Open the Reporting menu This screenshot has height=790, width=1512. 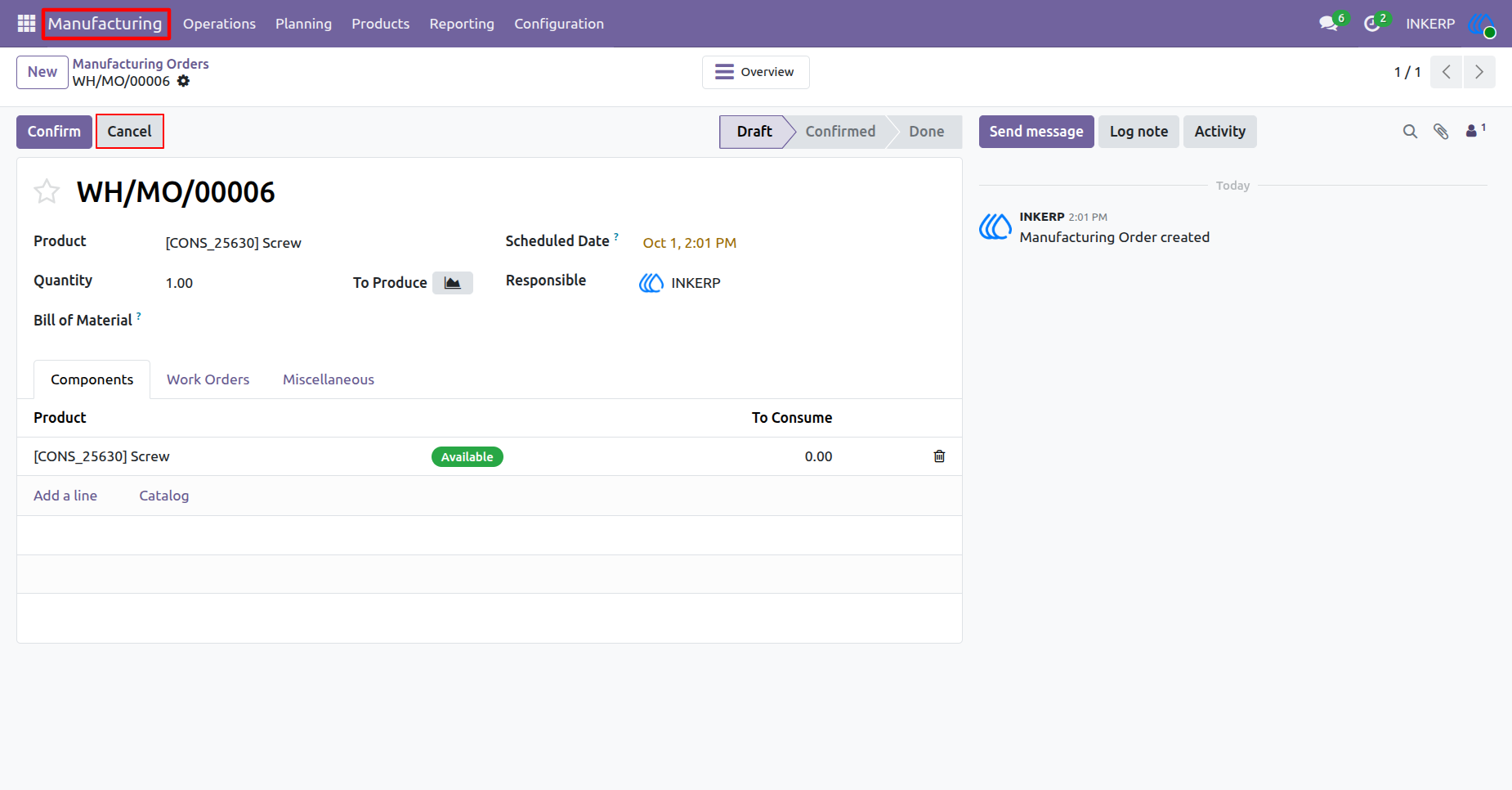click(462, 24)
